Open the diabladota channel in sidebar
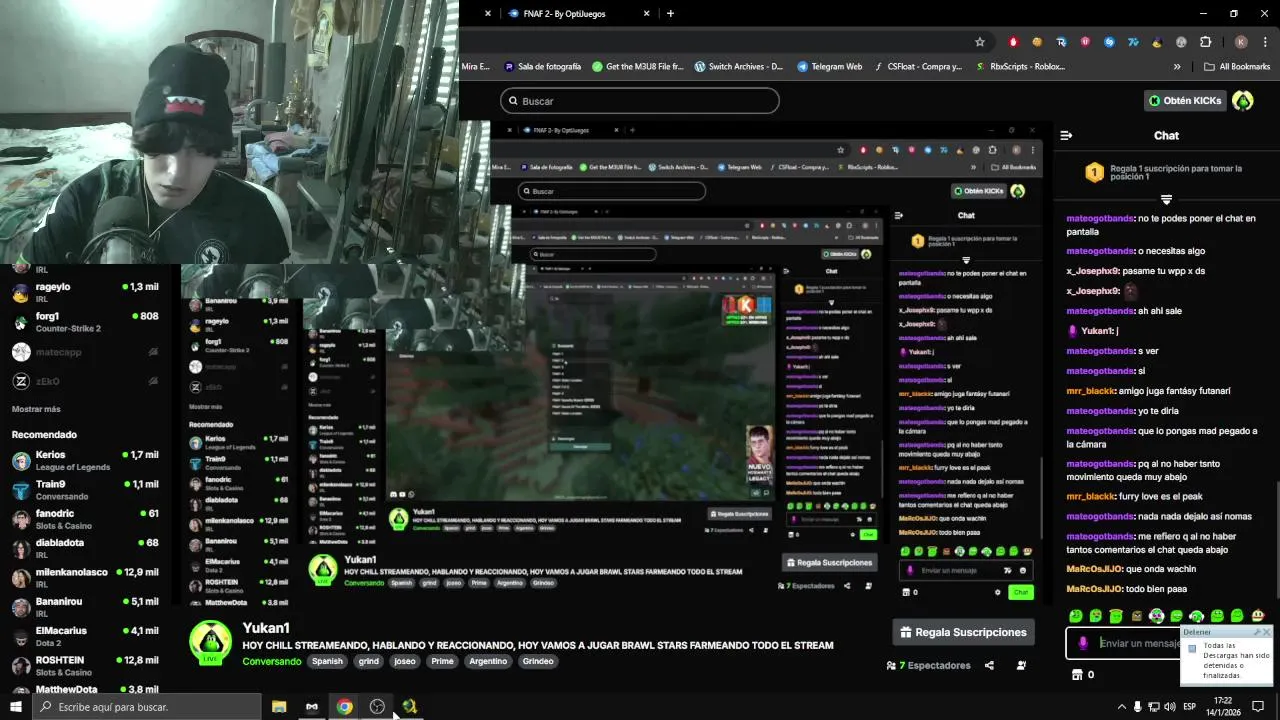The width and height of the screenshot is (1280, 720). pos(85,548)
